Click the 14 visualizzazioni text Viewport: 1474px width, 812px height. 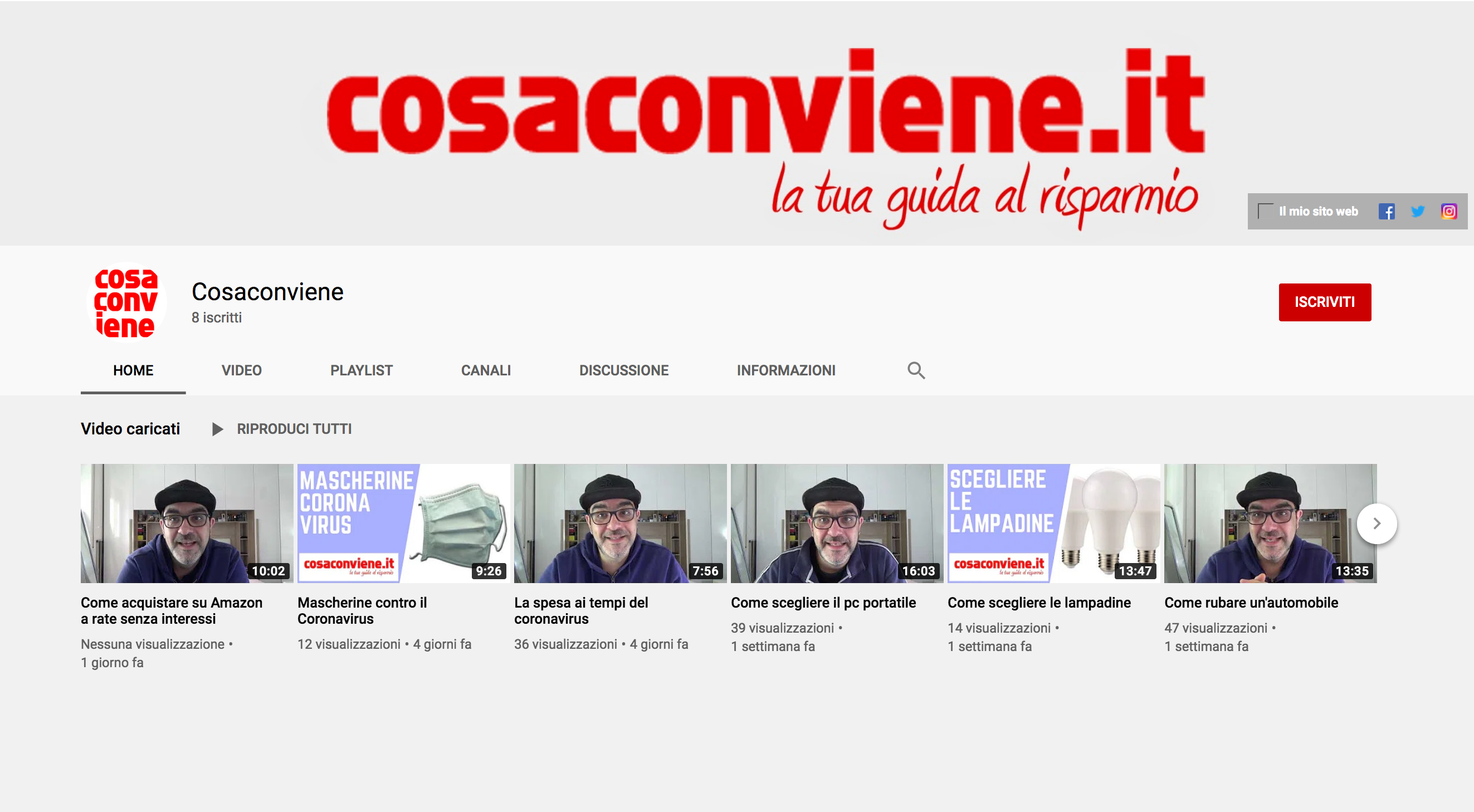coord(999,628)
